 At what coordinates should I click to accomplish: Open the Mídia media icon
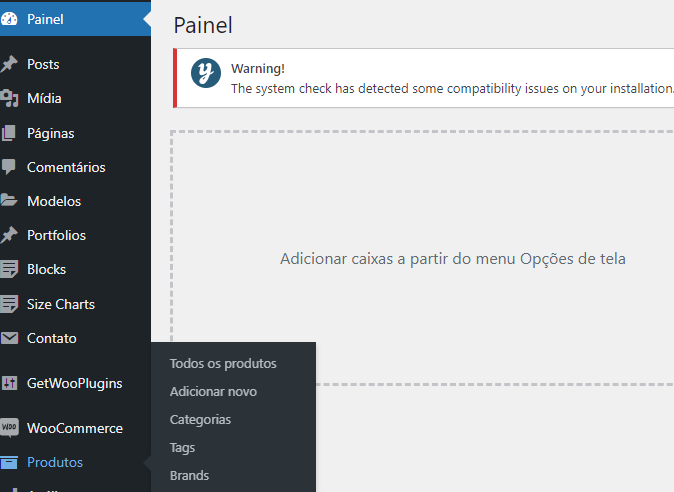tap(10, 98)
